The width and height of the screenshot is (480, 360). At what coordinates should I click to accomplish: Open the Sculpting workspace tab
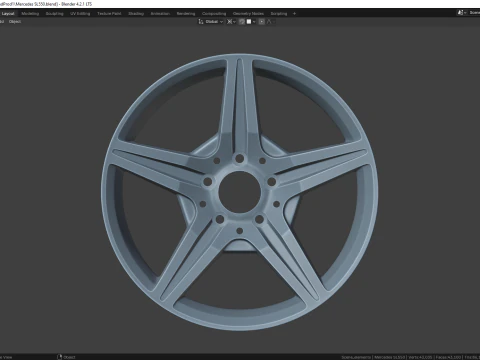point(54,14)
